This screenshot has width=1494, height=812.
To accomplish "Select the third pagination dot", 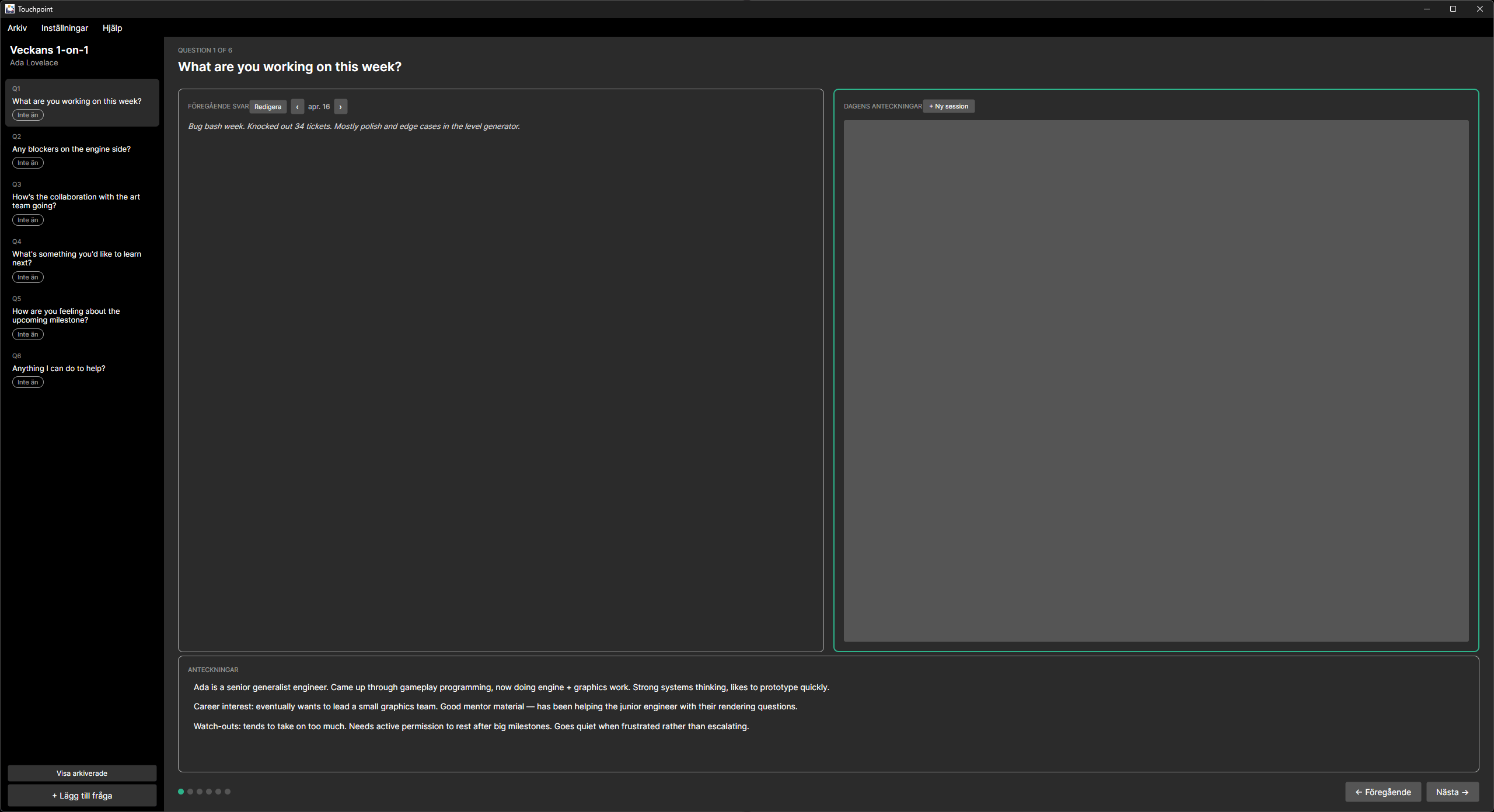I will [199, 792].
